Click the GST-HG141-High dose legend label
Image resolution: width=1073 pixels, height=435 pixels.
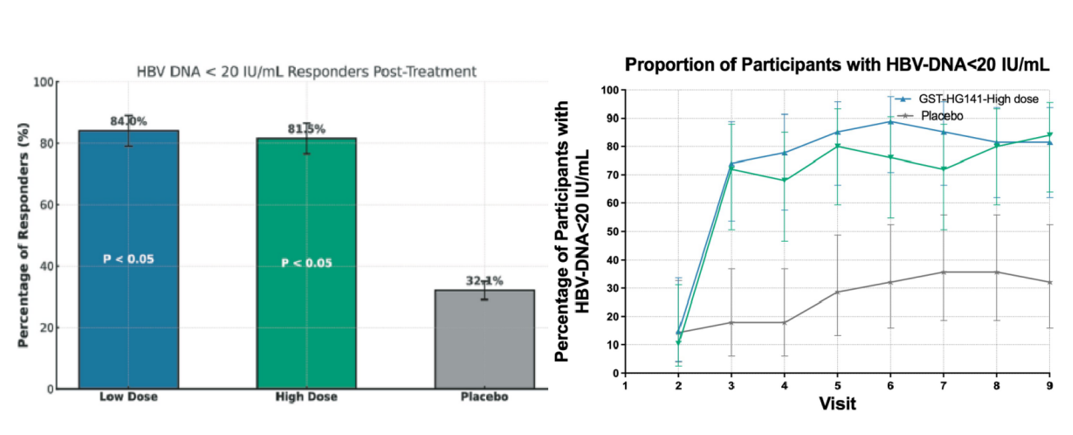(x=965, y=99)
